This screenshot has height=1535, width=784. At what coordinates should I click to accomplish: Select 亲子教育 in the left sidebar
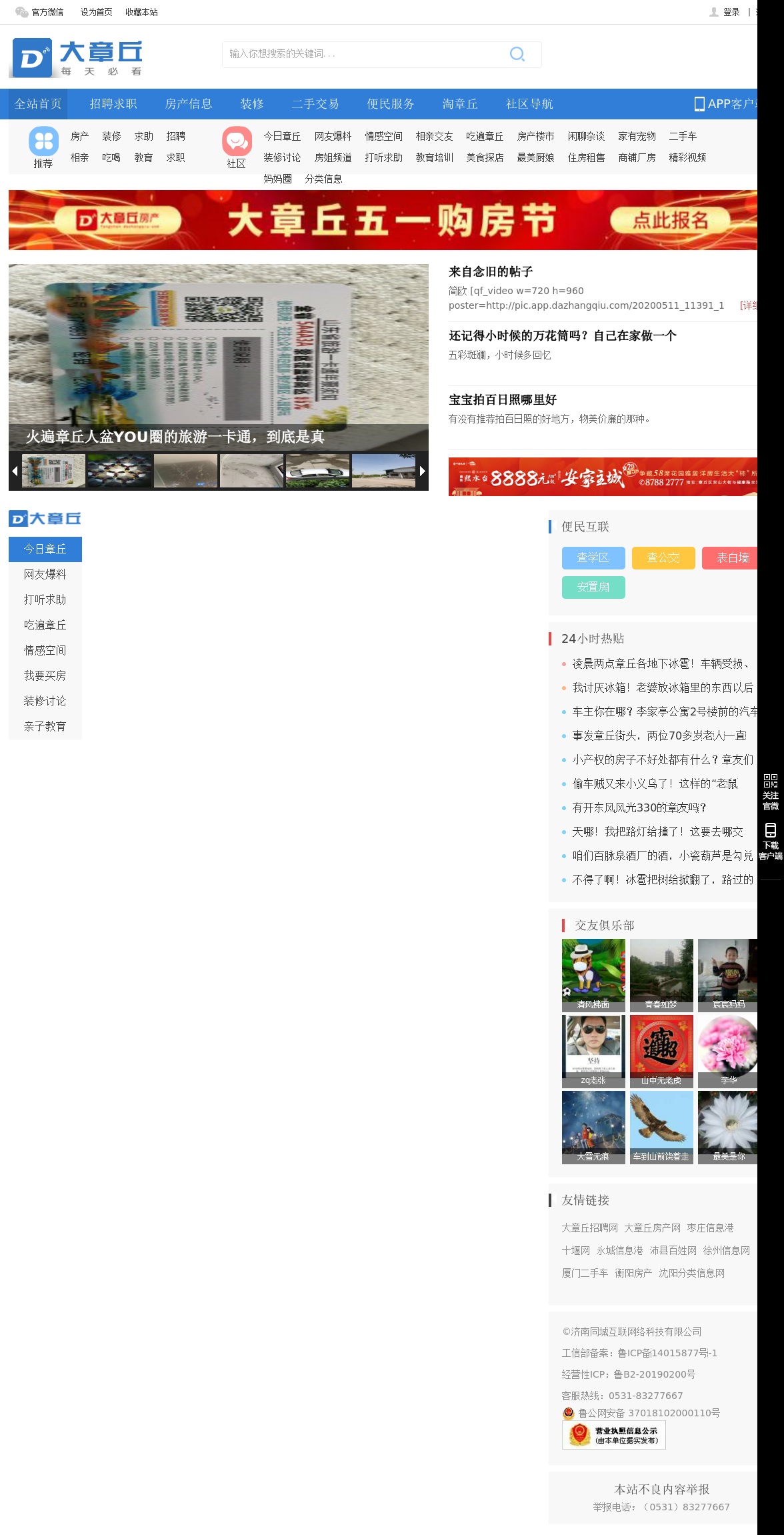pos(45,727)
